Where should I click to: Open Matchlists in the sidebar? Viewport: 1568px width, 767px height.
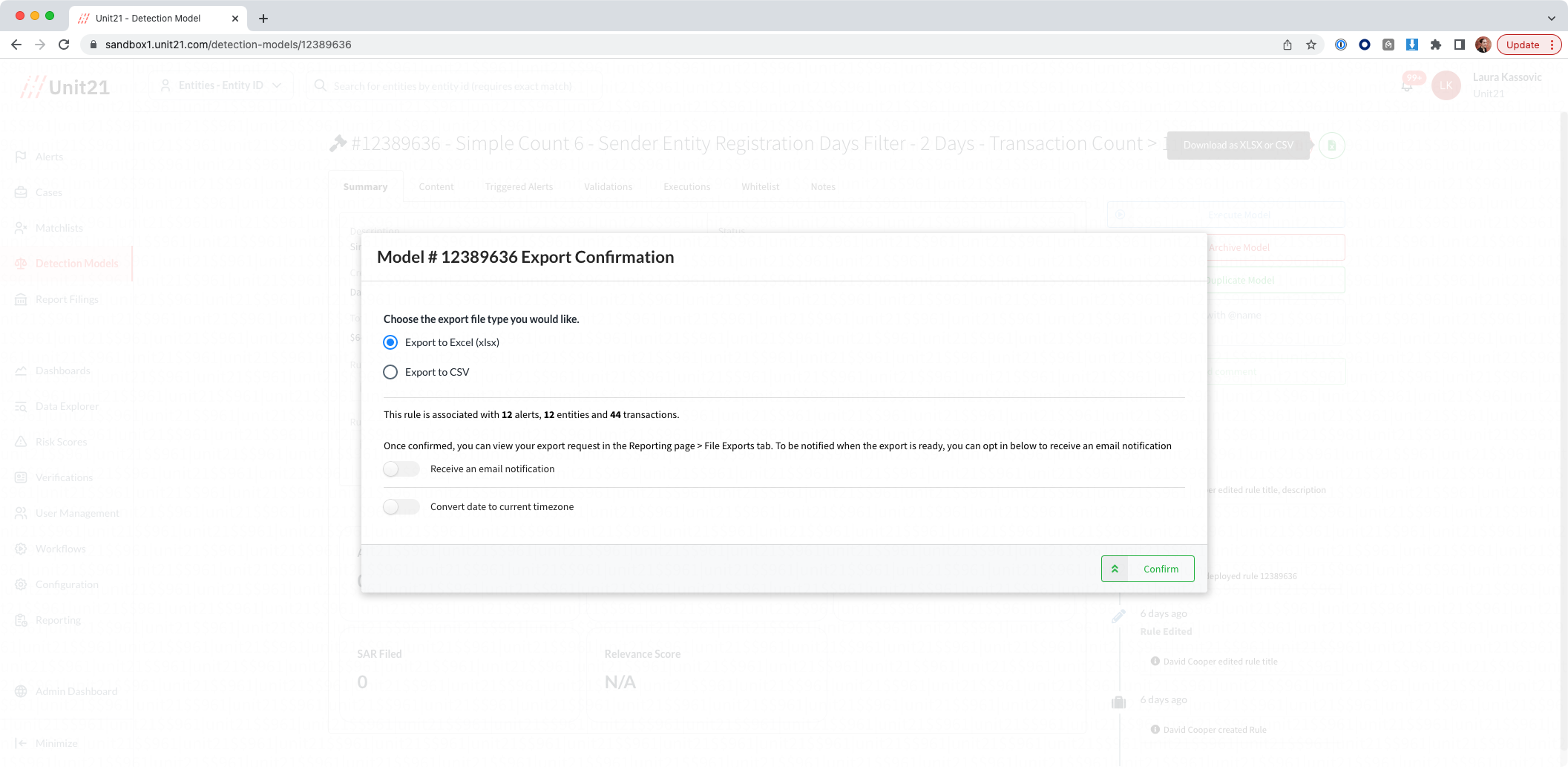59,228
